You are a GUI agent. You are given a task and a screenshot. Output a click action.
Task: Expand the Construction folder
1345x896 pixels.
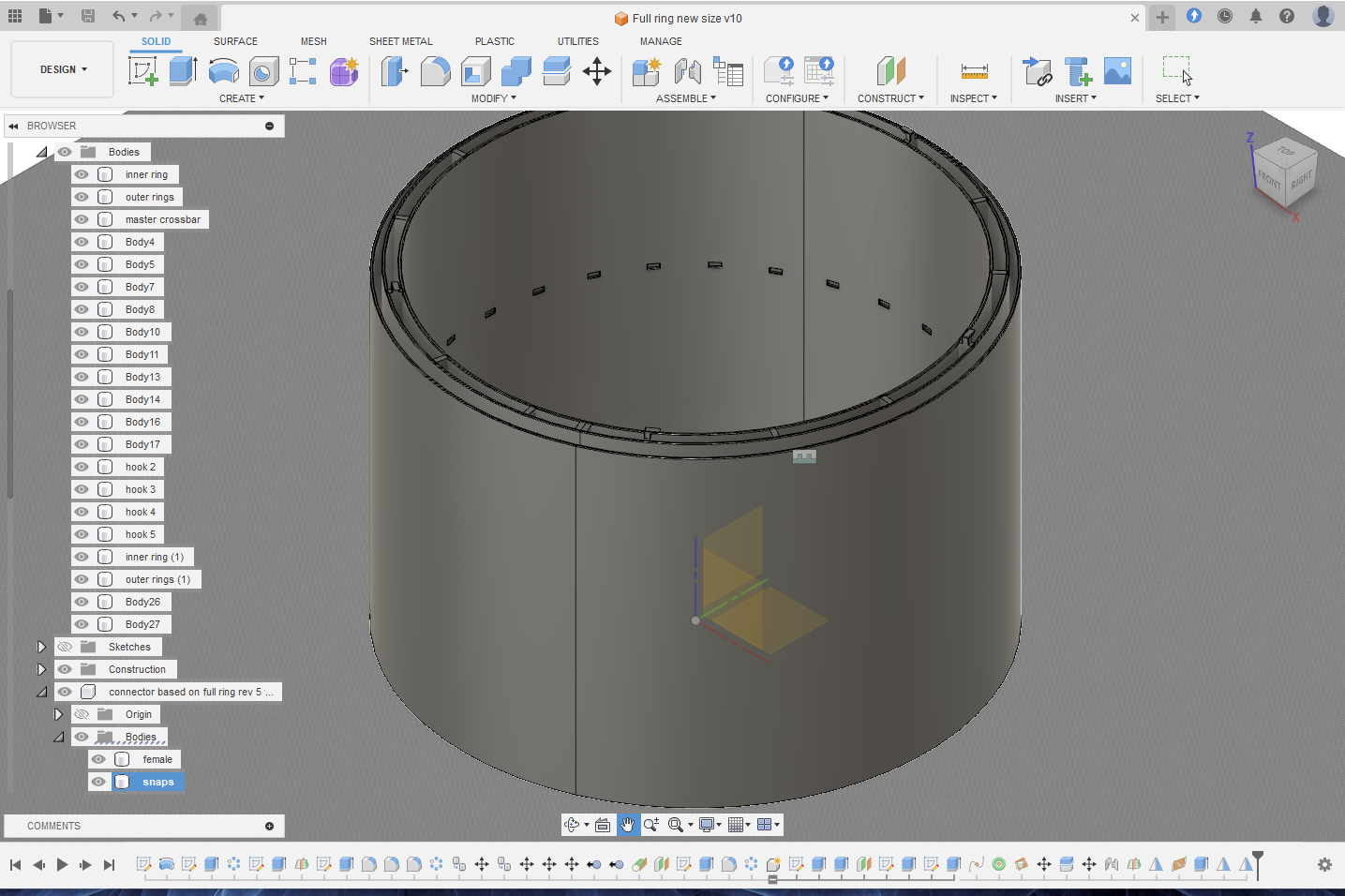(42, 668)
